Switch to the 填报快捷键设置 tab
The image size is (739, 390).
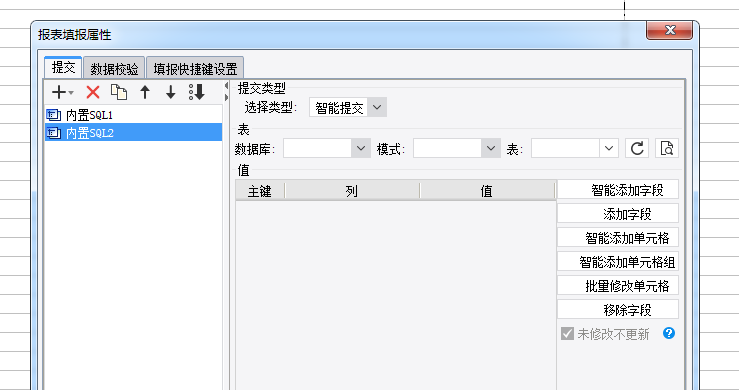[x=195, y=69]
